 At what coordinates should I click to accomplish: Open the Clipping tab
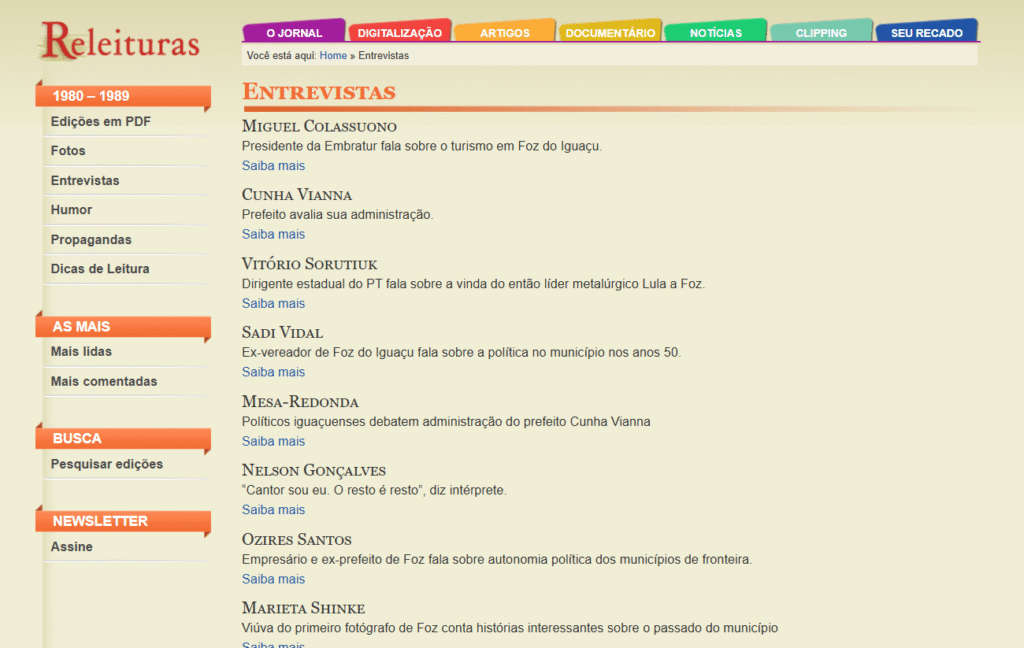click(821, 33)
